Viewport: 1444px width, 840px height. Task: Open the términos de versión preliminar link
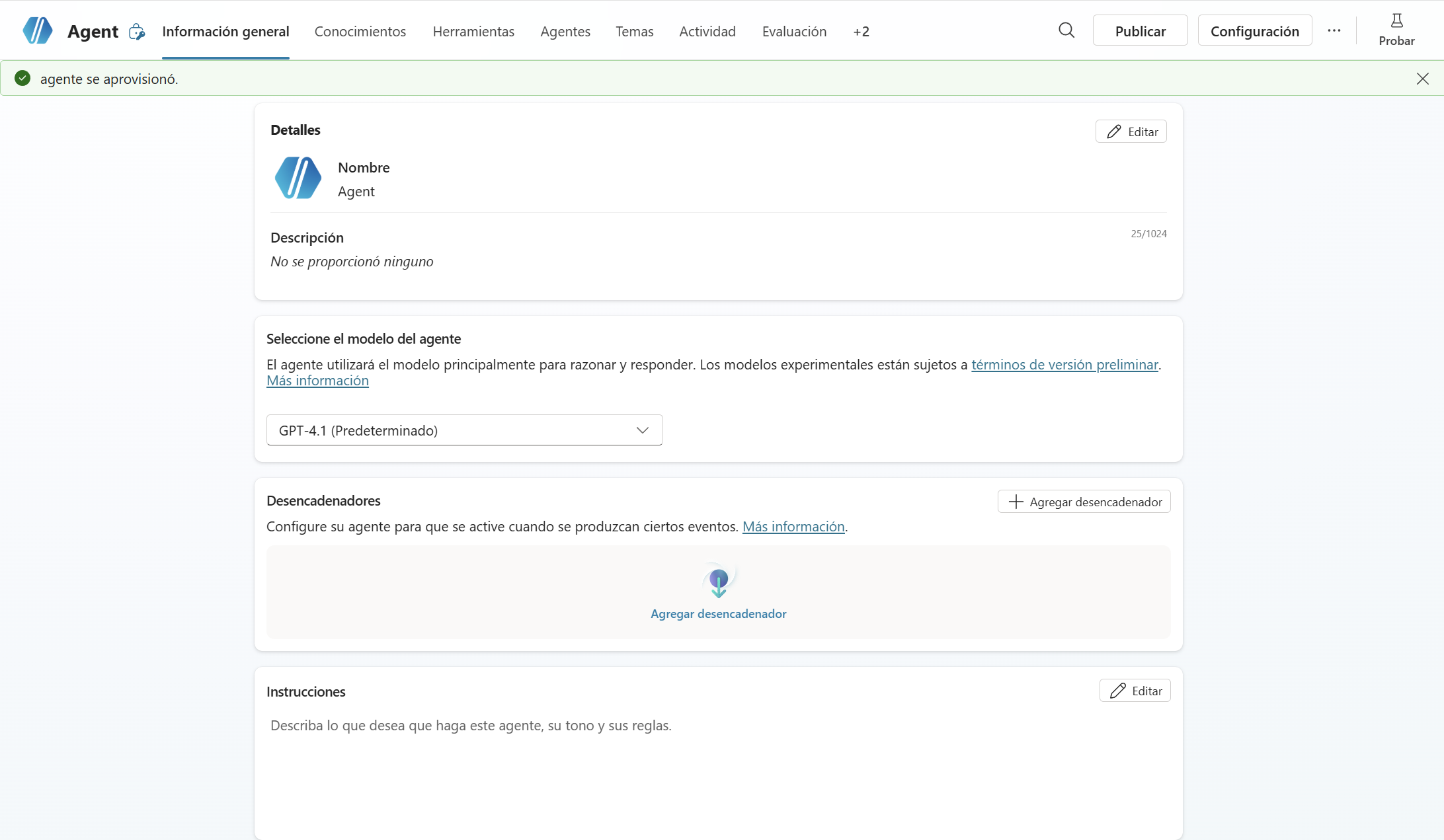(1064, 365)
